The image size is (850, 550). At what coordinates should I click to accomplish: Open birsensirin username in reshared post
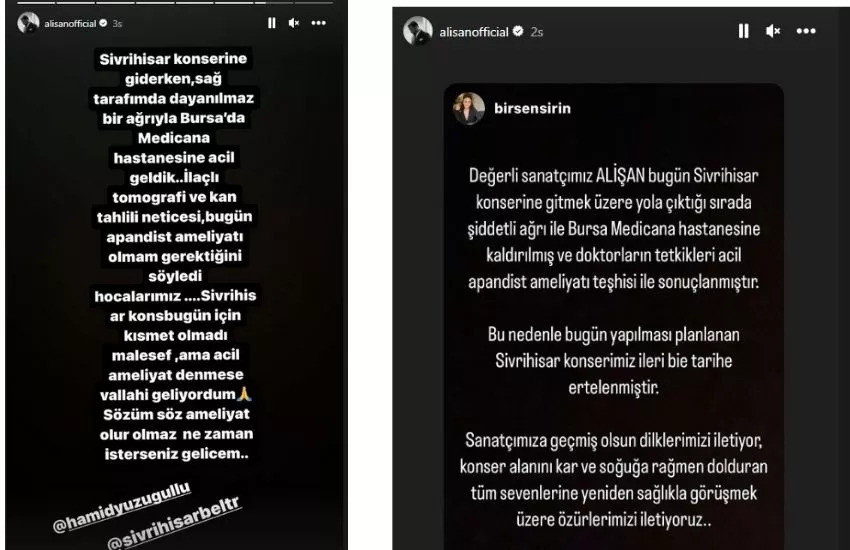click(x=532, y=108)
